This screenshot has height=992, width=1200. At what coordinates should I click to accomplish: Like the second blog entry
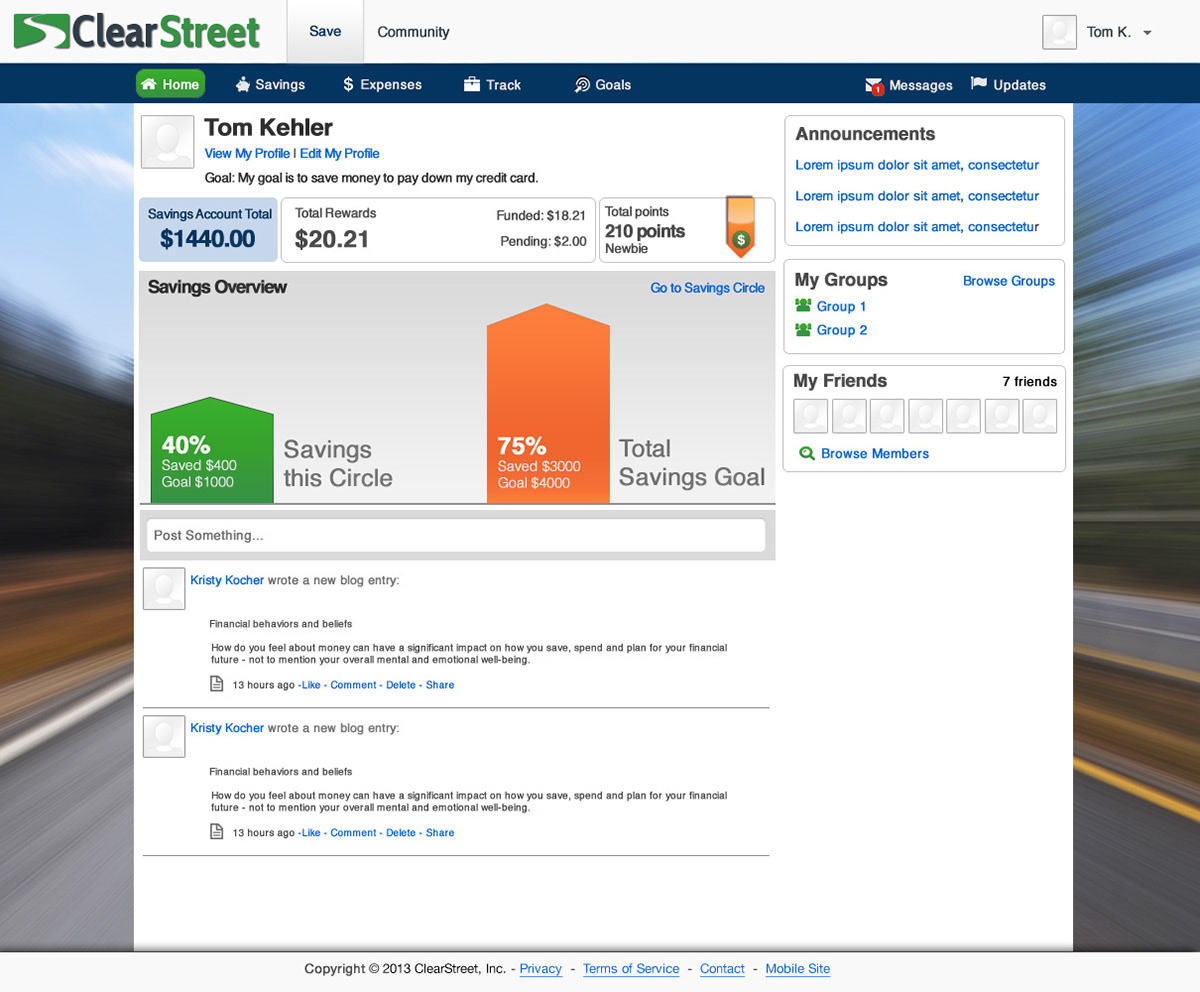click(311, 833)
